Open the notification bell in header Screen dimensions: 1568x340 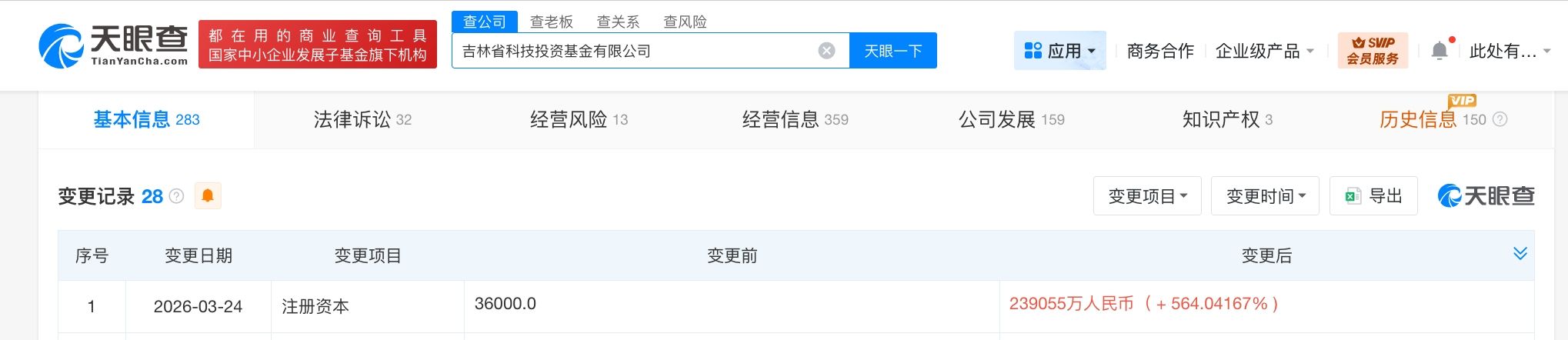pos(1440,51)
